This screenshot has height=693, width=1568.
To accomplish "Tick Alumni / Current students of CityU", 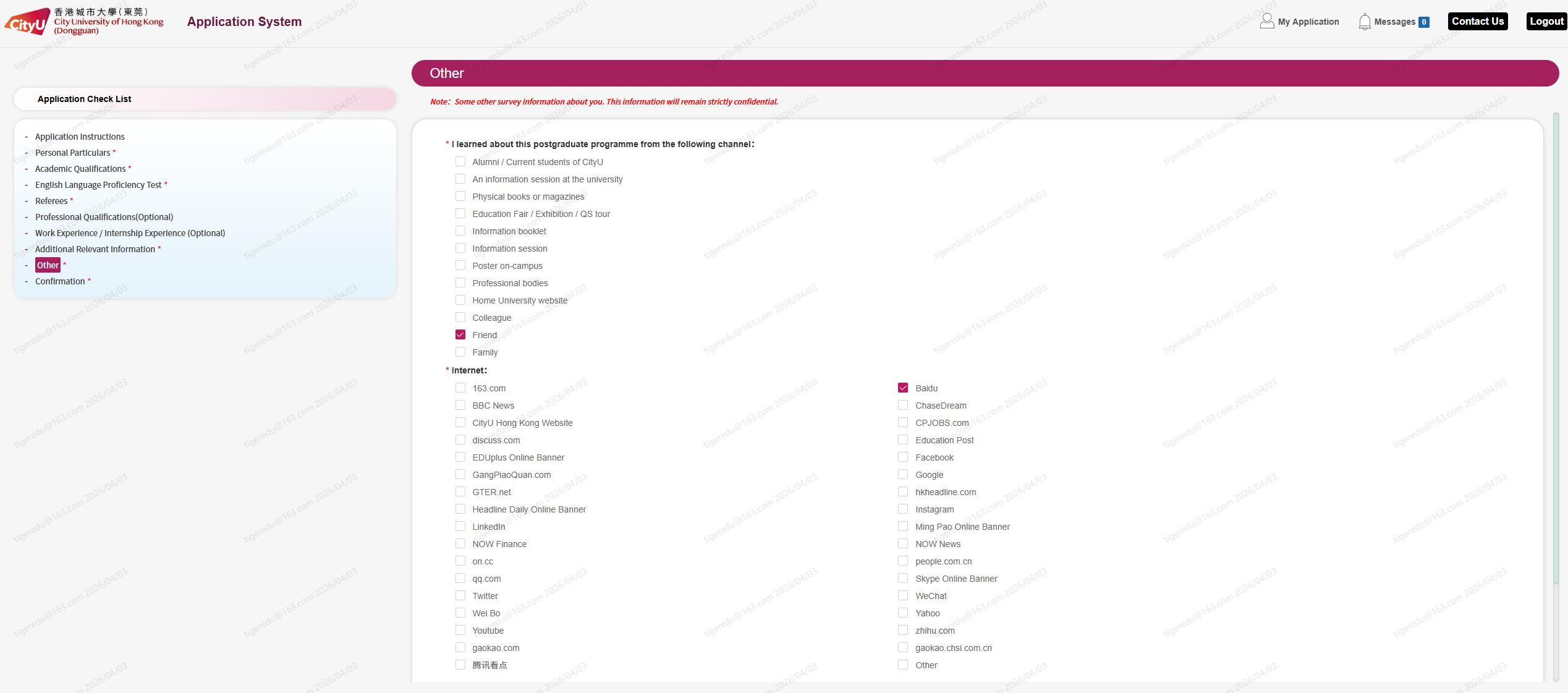I will 460,161.
